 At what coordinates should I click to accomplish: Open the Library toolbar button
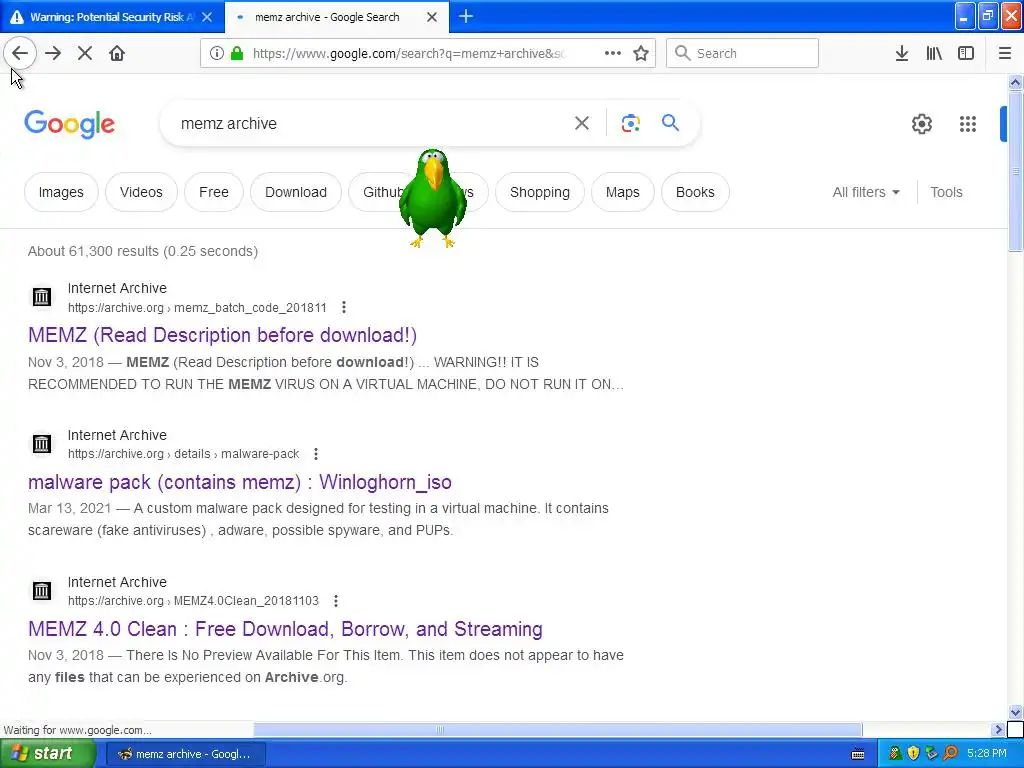click(934, 54)
